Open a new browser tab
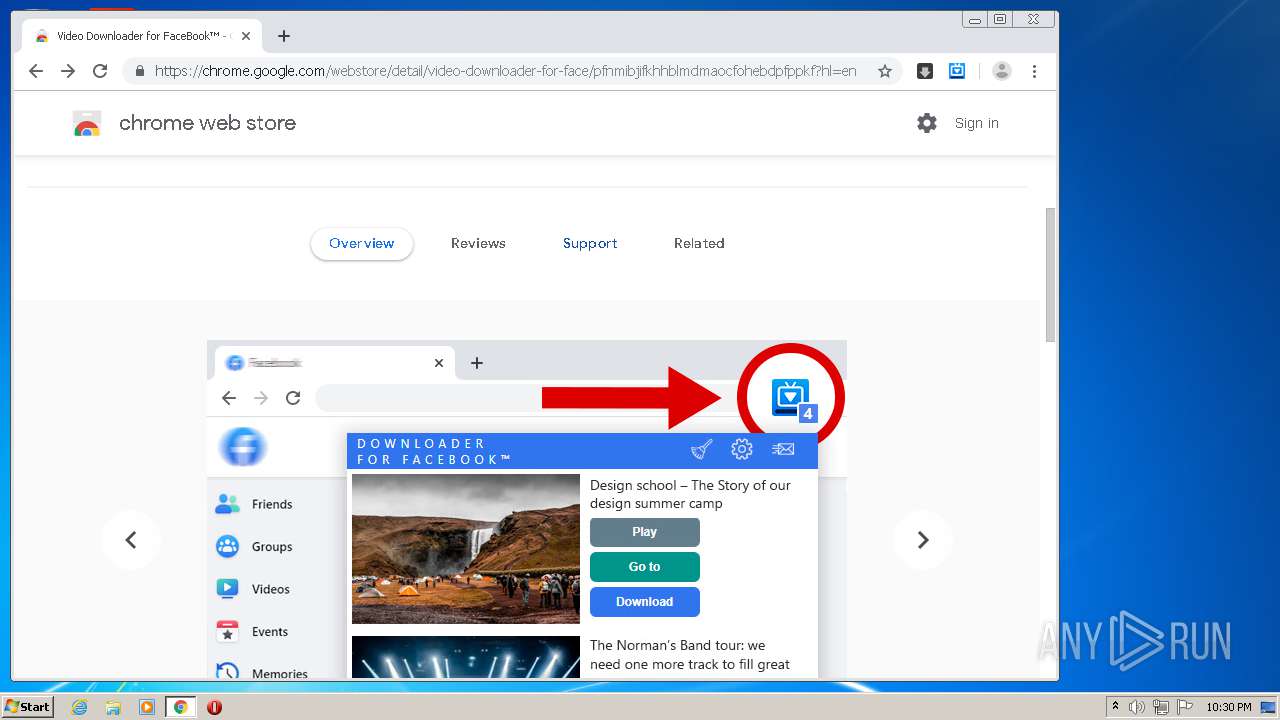1280x720 pixels. pyautogui.click(x=284, y=36)
